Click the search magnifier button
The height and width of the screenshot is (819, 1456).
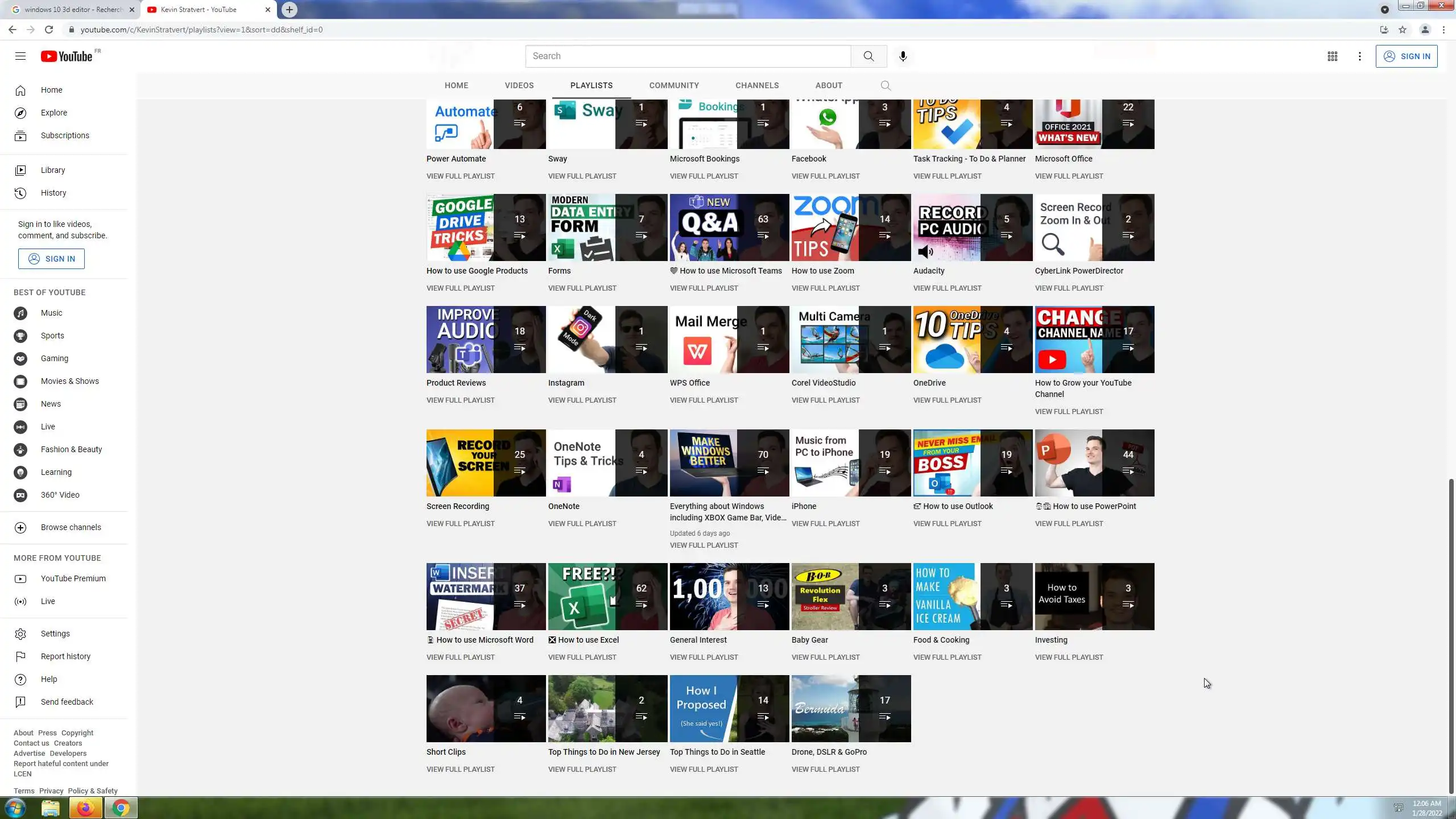click(868, 56)
